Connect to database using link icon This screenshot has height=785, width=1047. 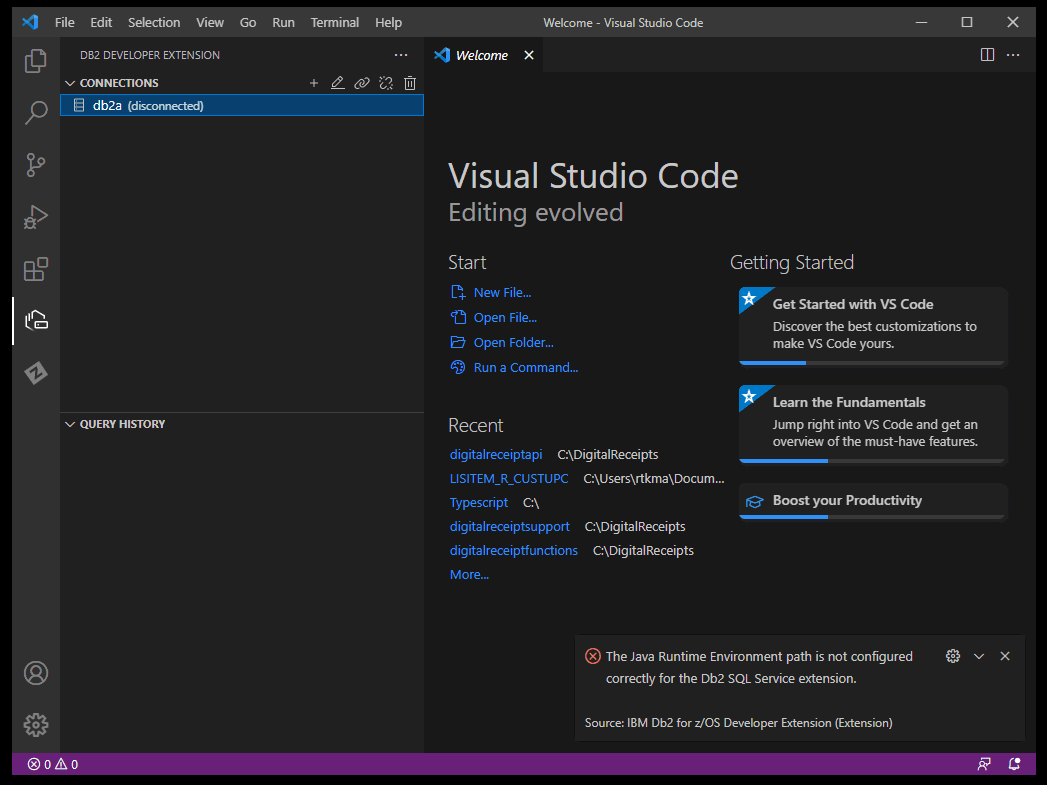click(x=362, y=83)
